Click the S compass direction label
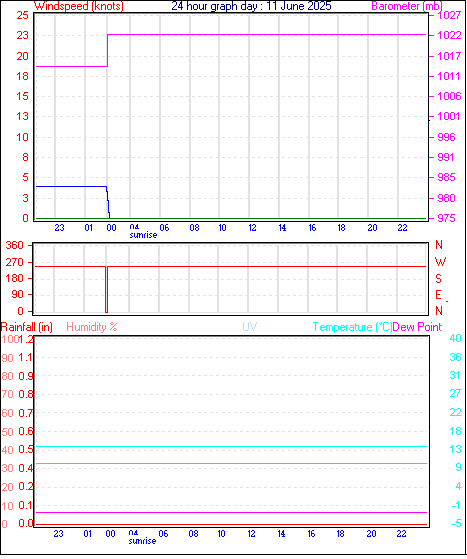 click(438, 279)
